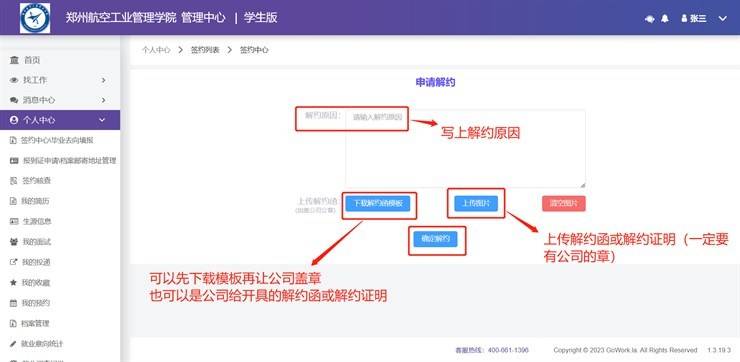740x362 pixels.
Task: Focus the 解约原因 text area
Action: coord(465,149)
